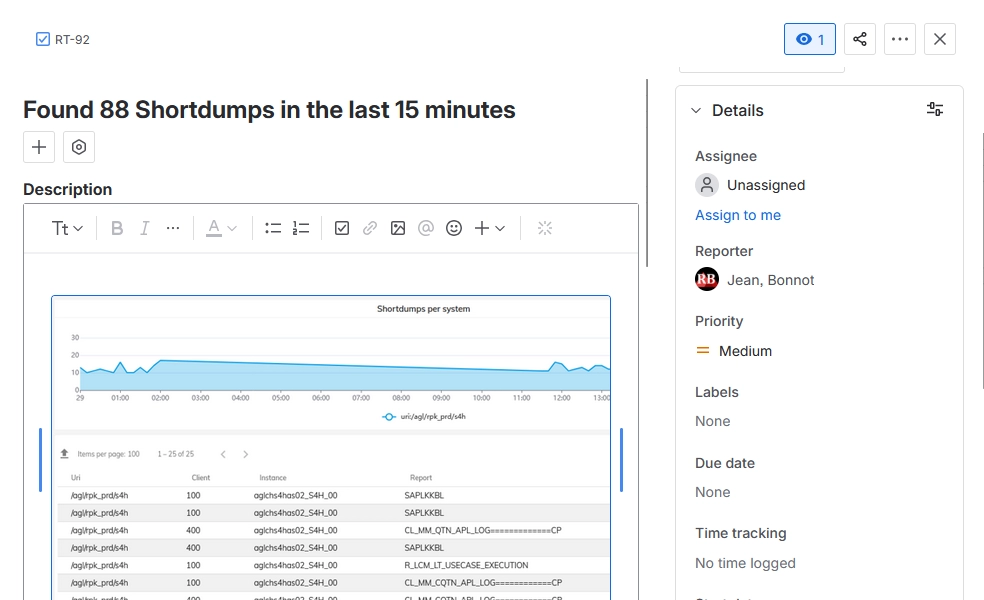Collapse the Details panel
The width and height of the screenshot is (984, 600).
696,110
